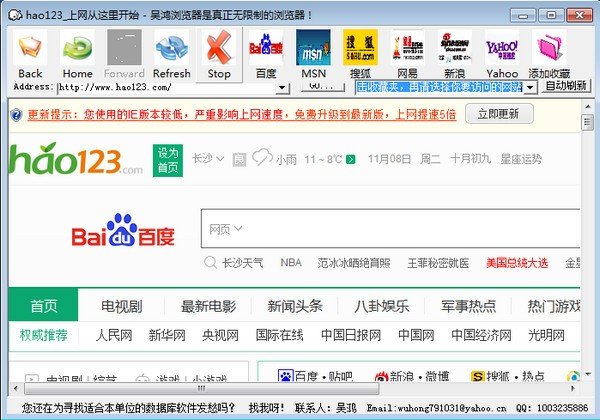Click the GO button next to address

[x=323, y=86]
